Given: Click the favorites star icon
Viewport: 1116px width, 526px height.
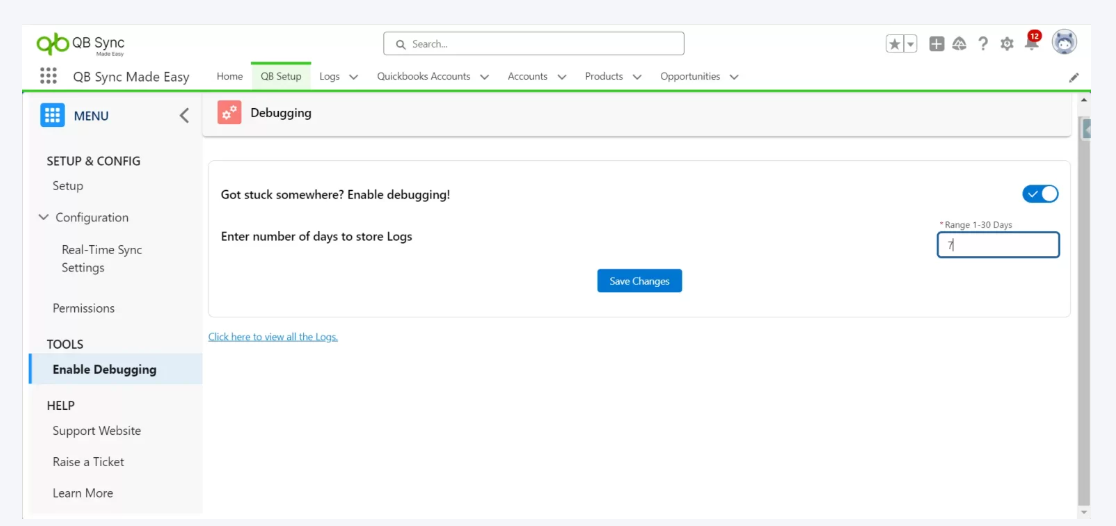Looking at the screenshot, I should click(895, 44).
